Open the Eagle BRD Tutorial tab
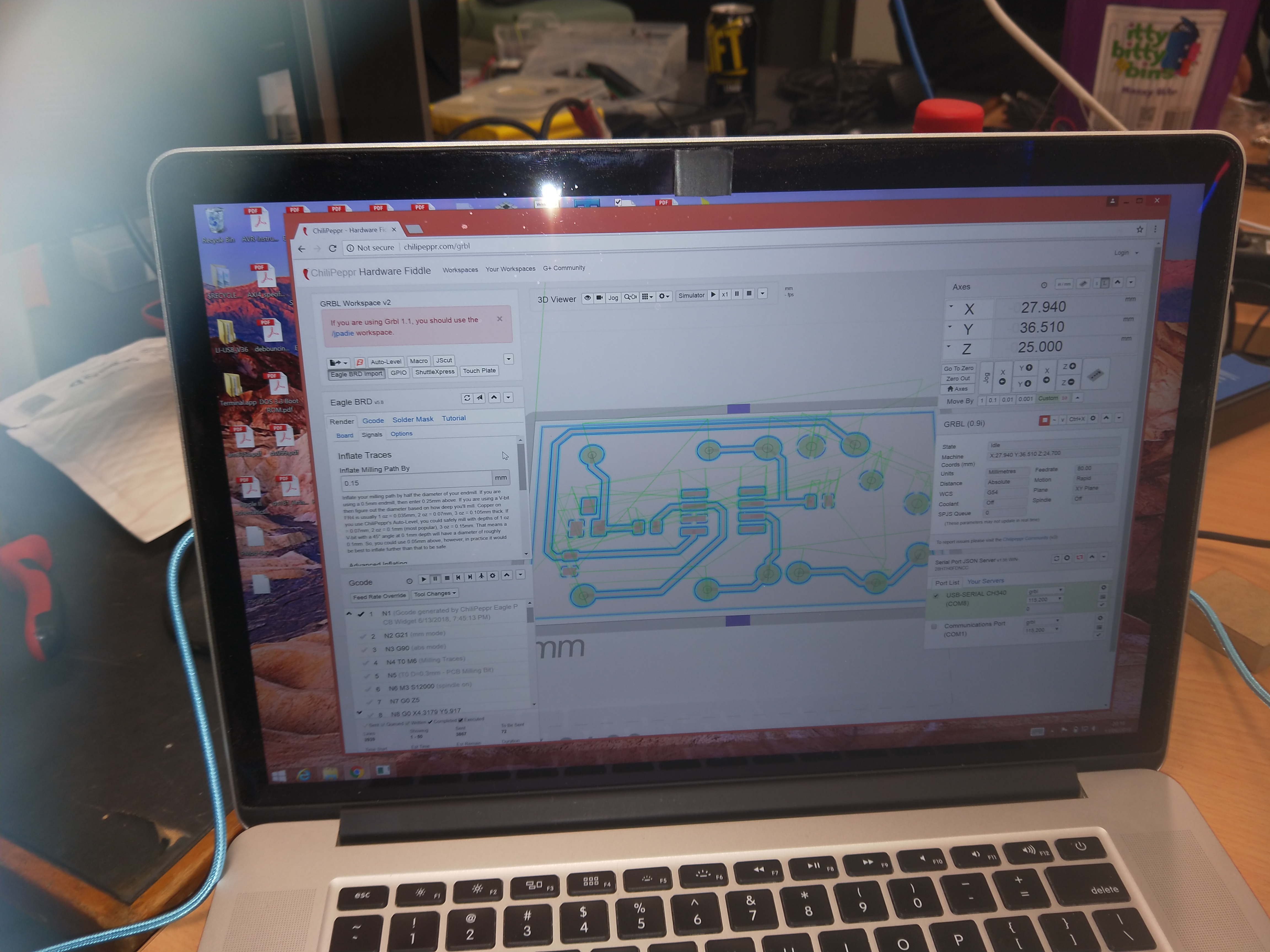 tap(454, 418)
